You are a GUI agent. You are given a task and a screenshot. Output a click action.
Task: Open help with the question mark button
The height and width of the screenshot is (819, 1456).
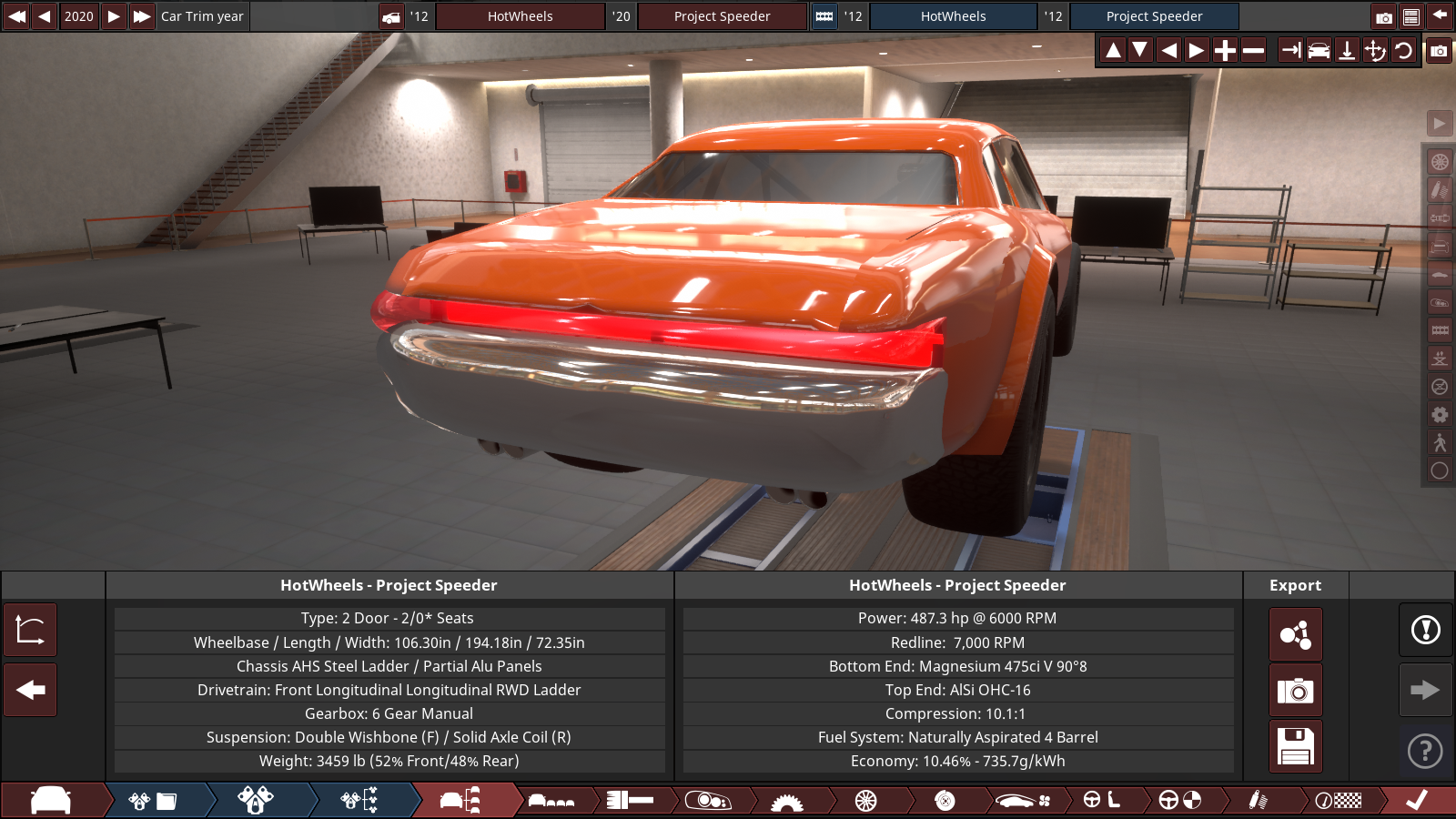point(1425,751)
